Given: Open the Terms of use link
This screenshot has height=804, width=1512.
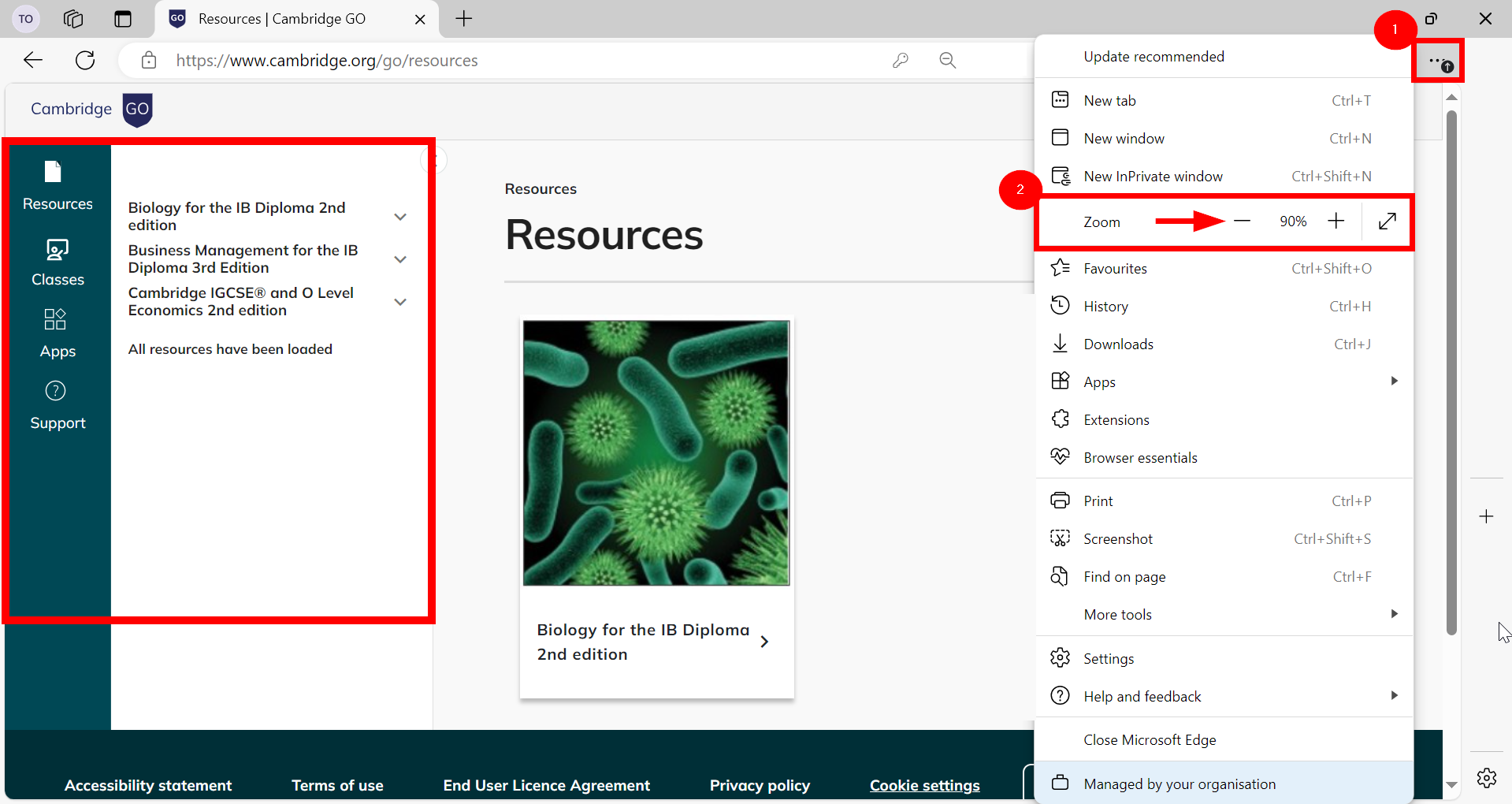Looking at the screenshot, I should pyautogui.click(x=337, y=785).
